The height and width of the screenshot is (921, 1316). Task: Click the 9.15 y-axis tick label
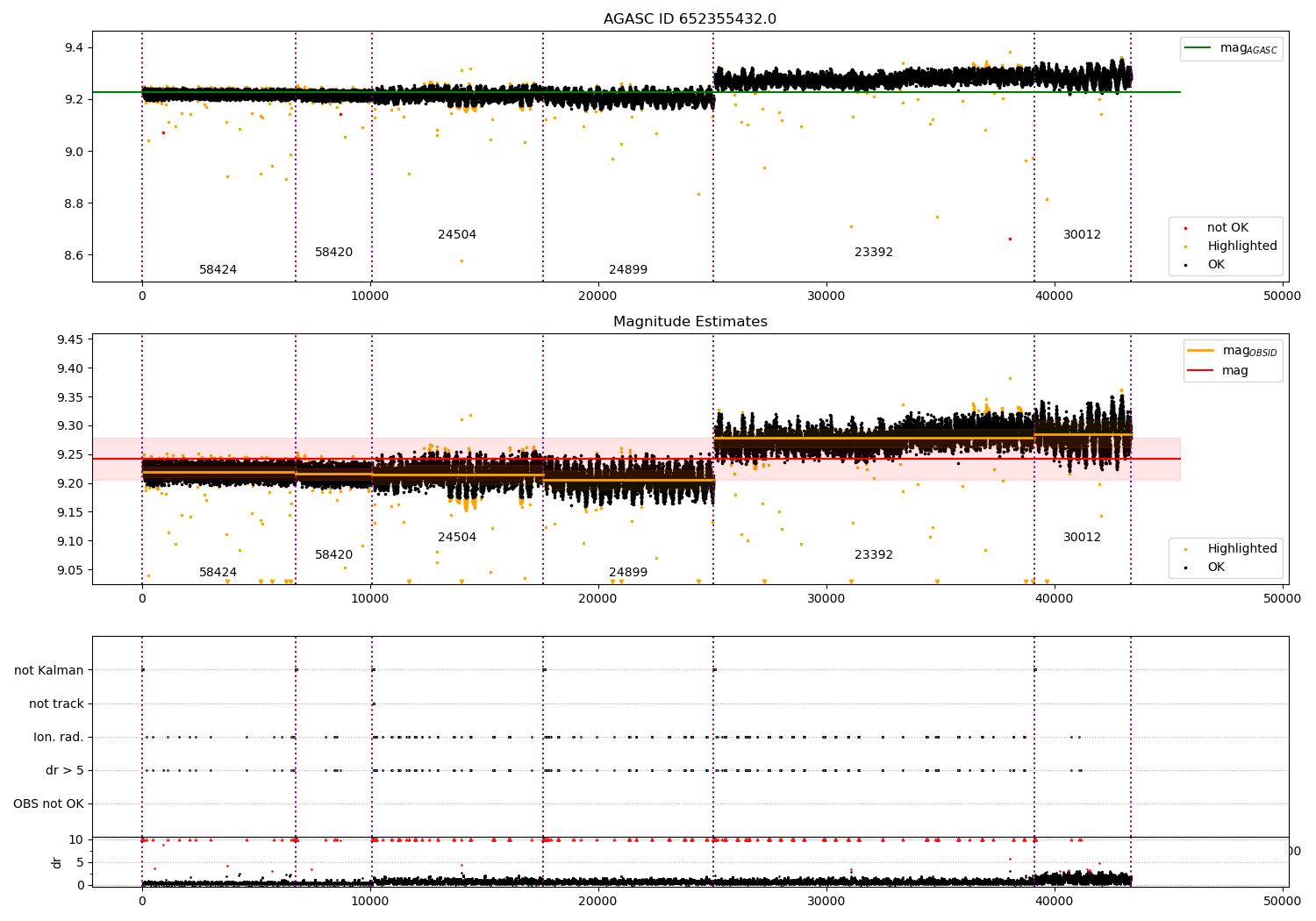(71, 512)
